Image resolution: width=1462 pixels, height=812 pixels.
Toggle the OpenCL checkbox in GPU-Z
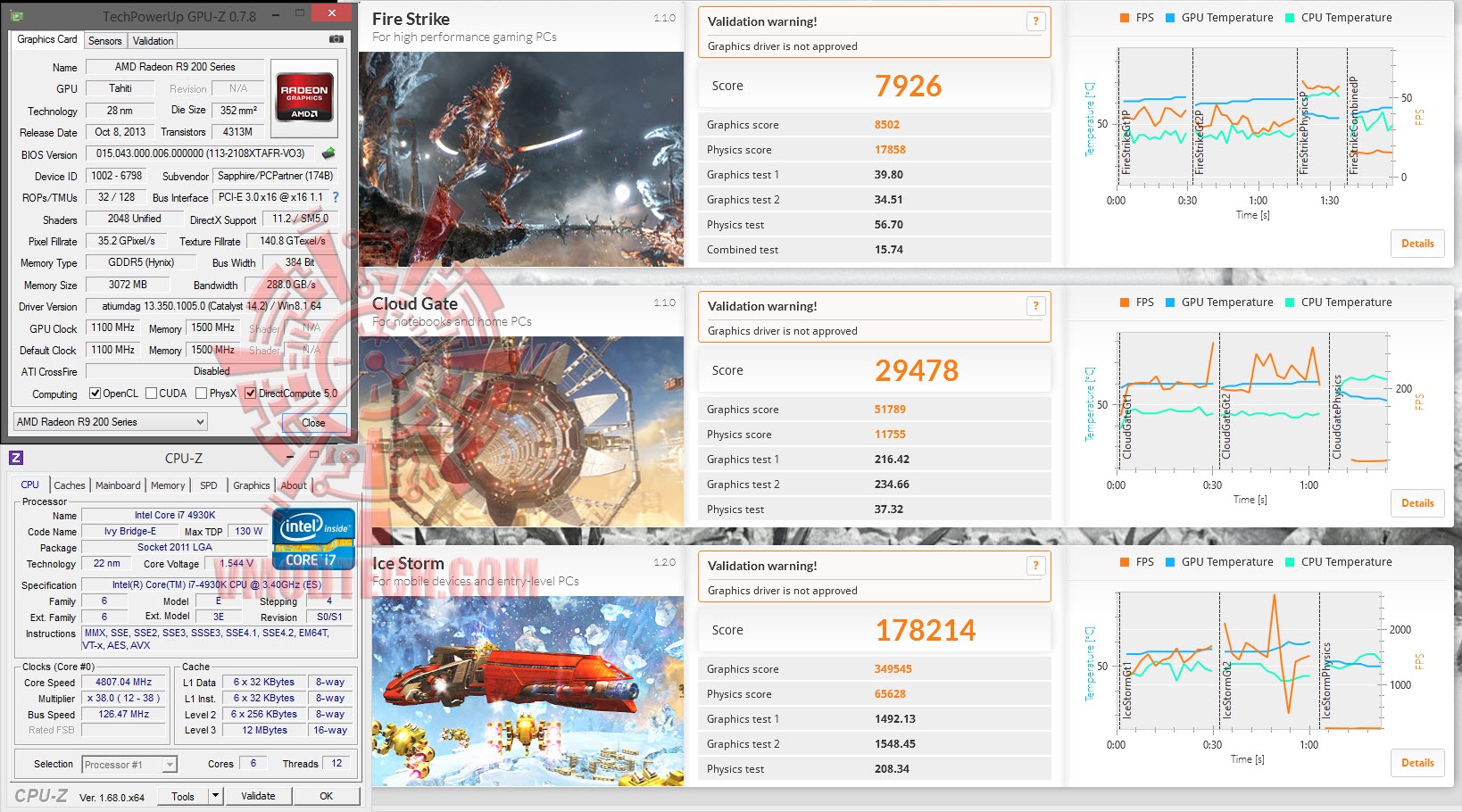click(x=96, y=394)
